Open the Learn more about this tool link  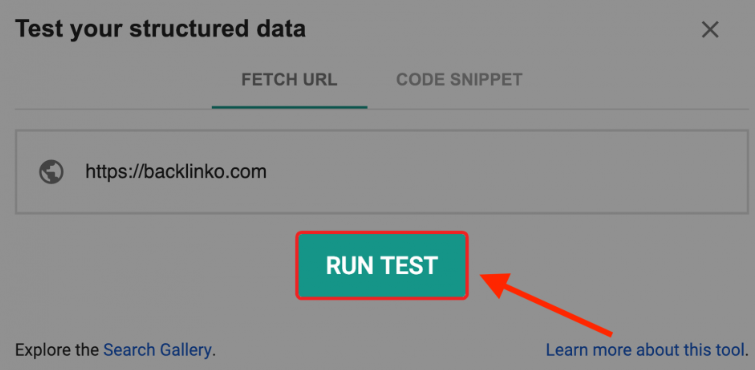[645, 350]
